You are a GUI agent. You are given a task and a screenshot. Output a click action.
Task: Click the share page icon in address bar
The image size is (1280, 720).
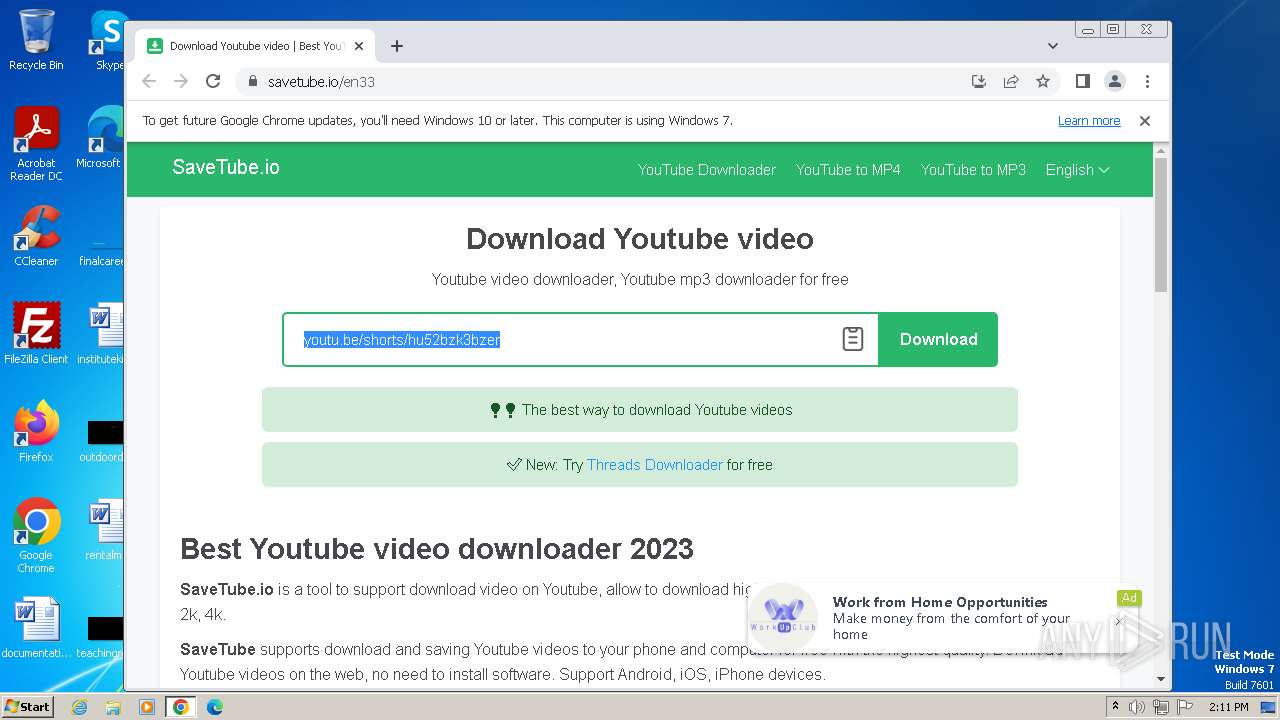pyautogui.click(x=1011, y=81)
